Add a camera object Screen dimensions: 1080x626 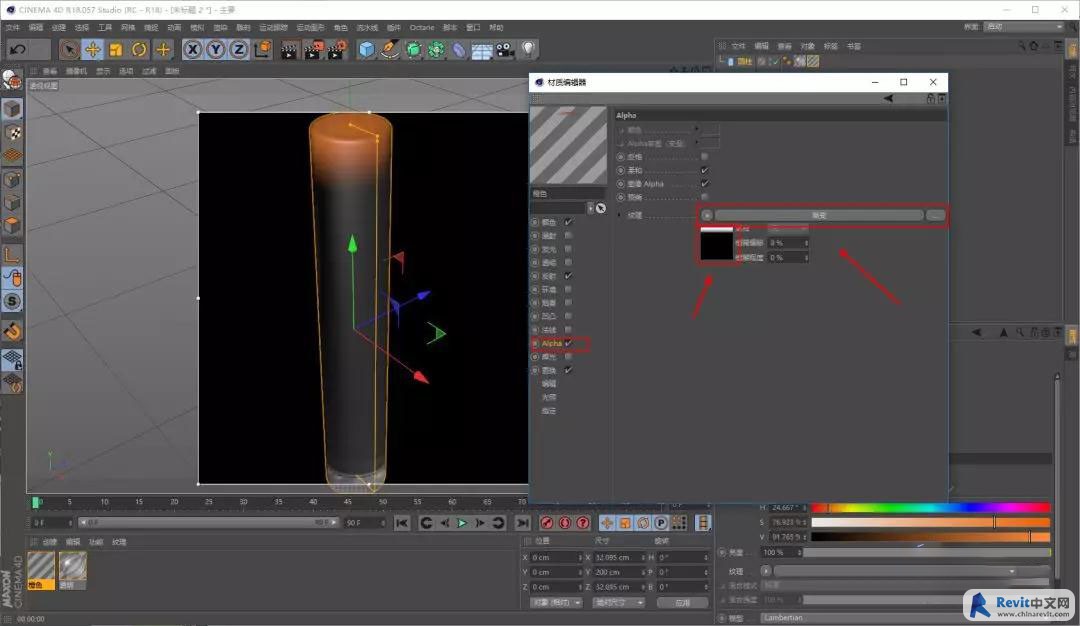pos(505,49)
